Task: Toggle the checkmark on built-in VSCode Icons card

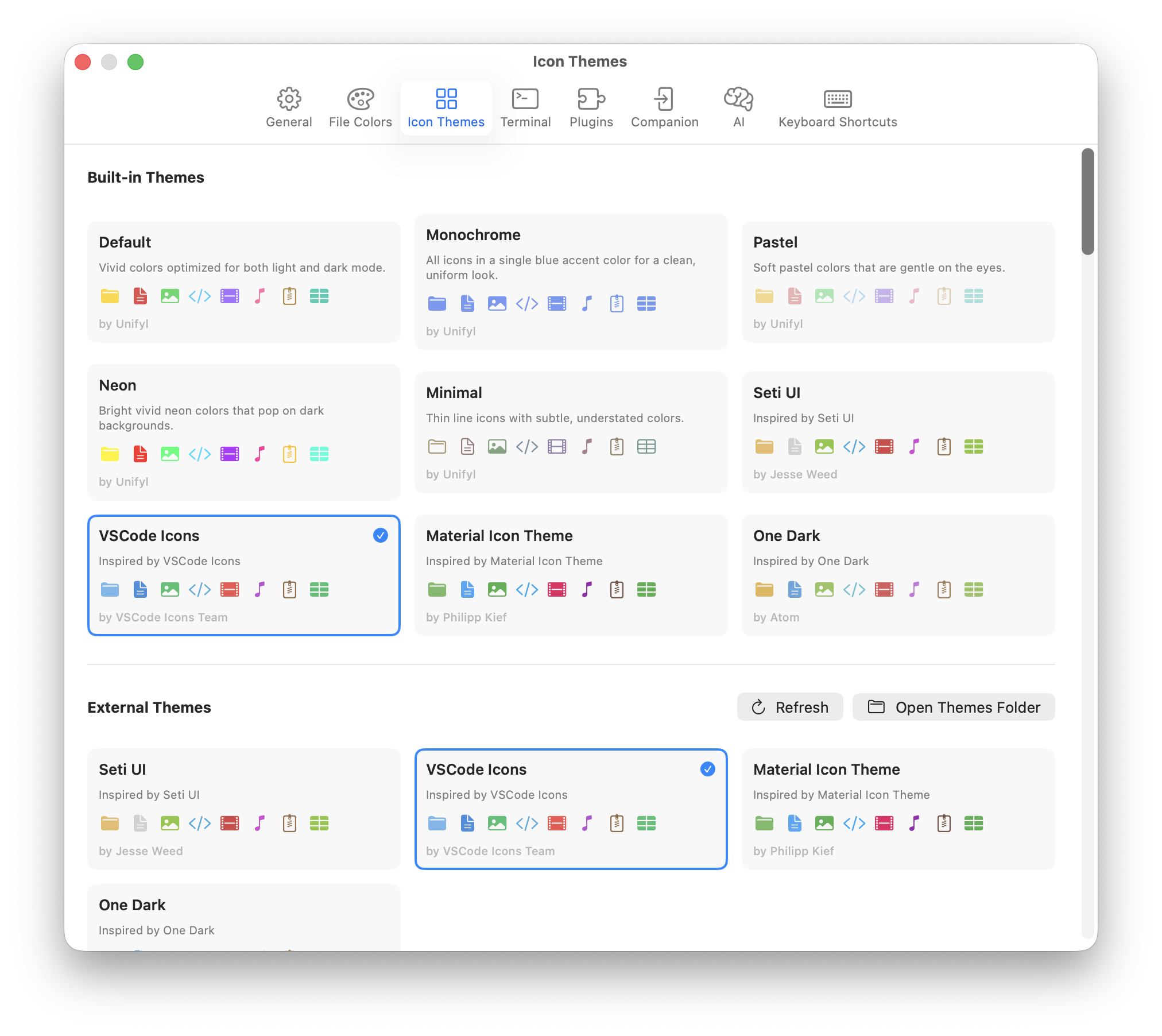Action: click(x=381, y=535)
